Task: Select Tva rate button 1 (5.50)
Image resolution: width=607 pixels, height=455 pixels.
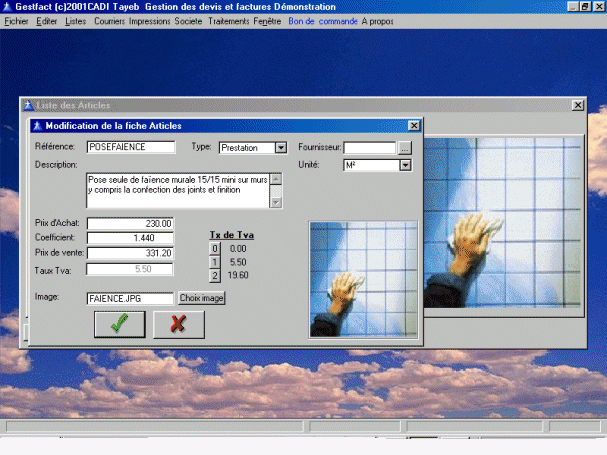Action: point(213,261)
